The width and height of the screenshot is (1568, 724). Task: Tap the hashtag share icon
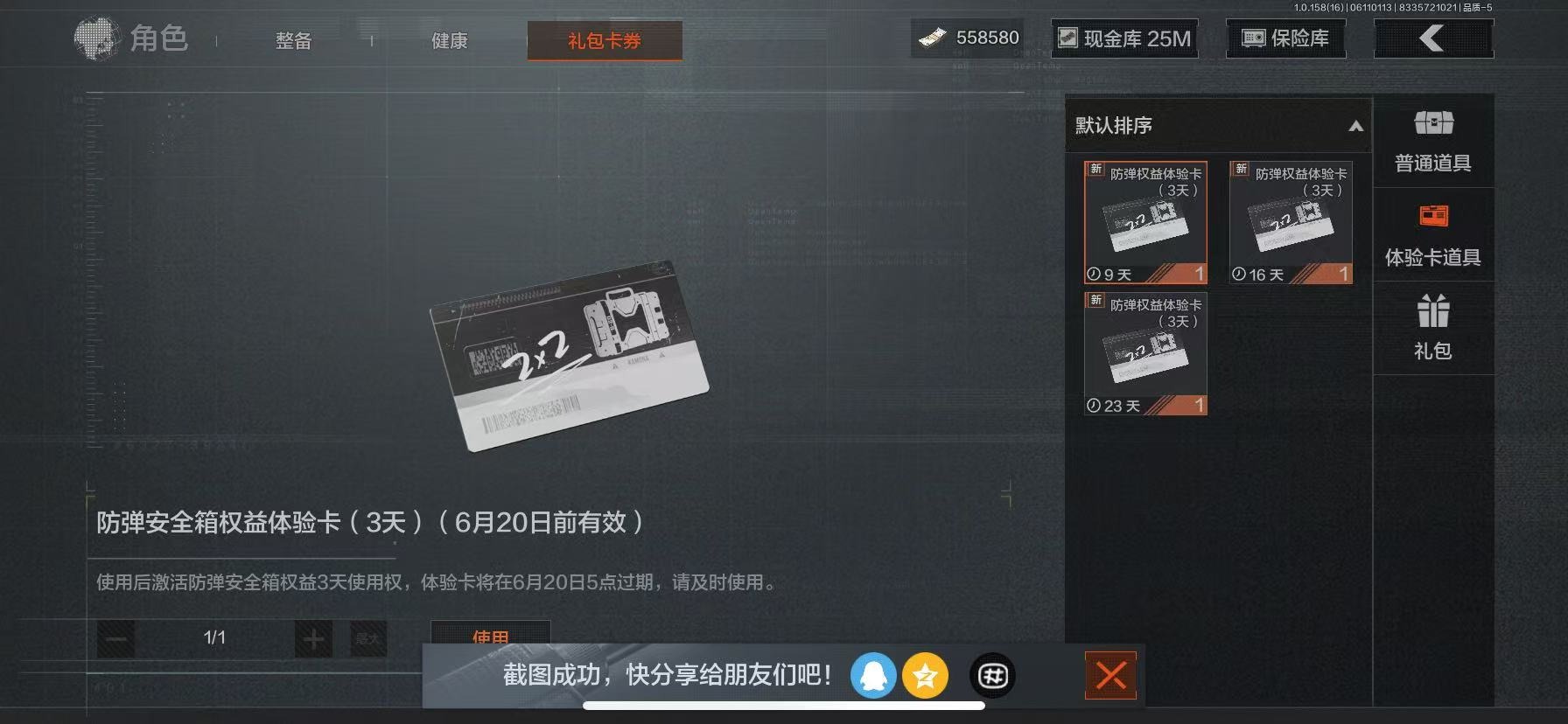tap(993, 676)
